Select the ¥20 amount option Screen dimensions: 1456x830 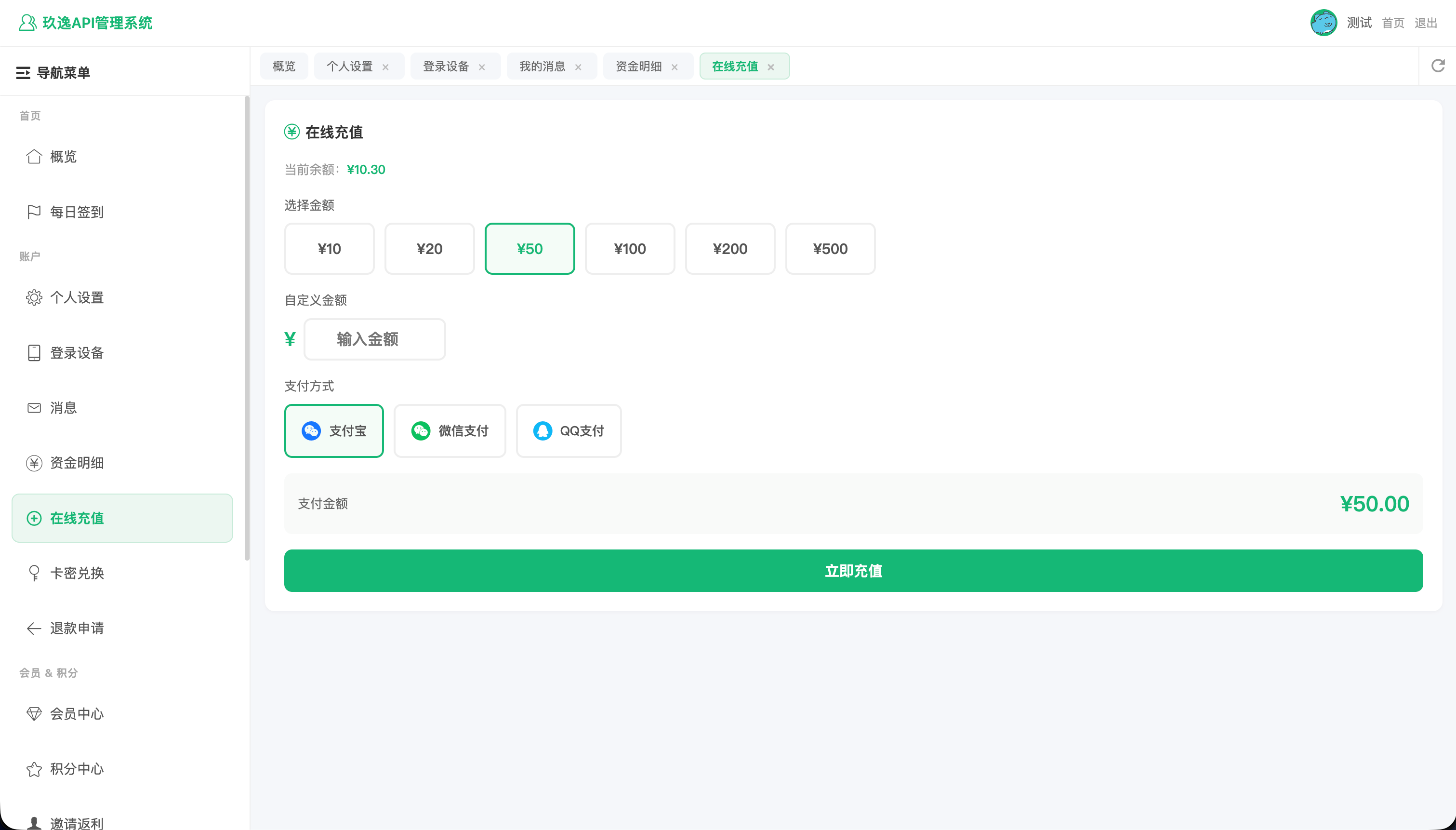[x=429, y=249]
